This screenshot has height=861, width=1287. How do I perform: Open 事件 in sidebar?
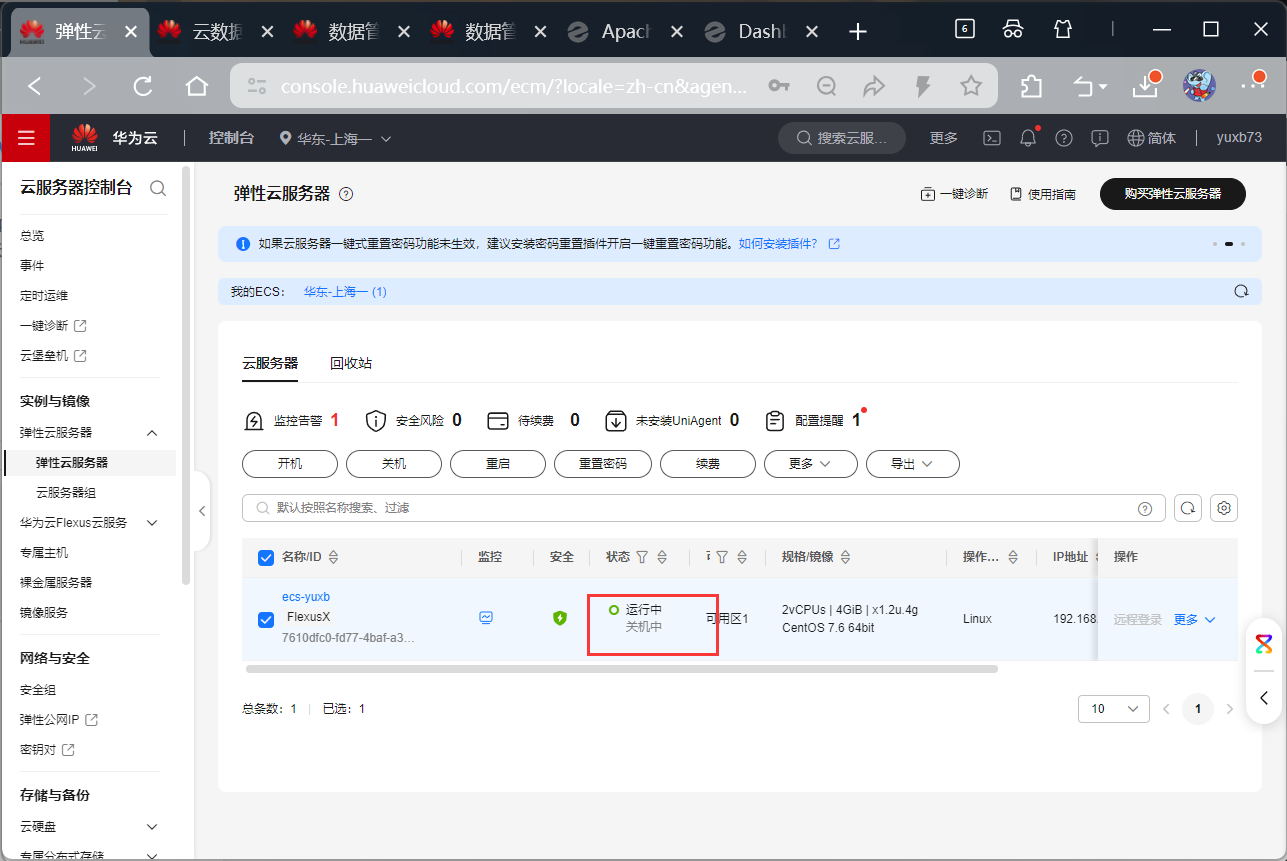pyautogui.click(x=32, y=266)
